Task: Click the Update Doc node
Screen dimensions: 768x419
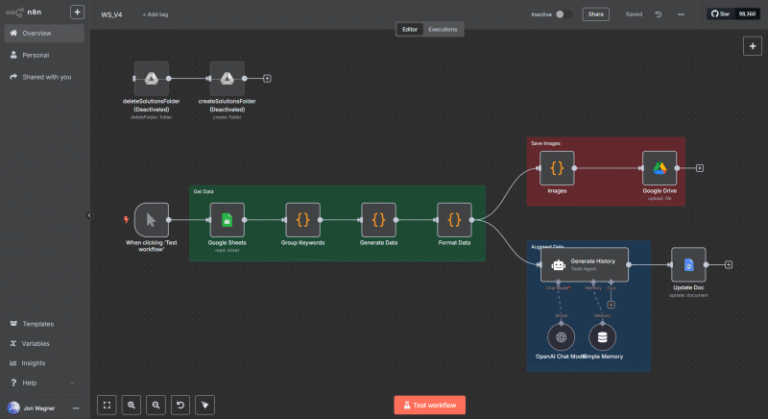Action: click(688, 264)
